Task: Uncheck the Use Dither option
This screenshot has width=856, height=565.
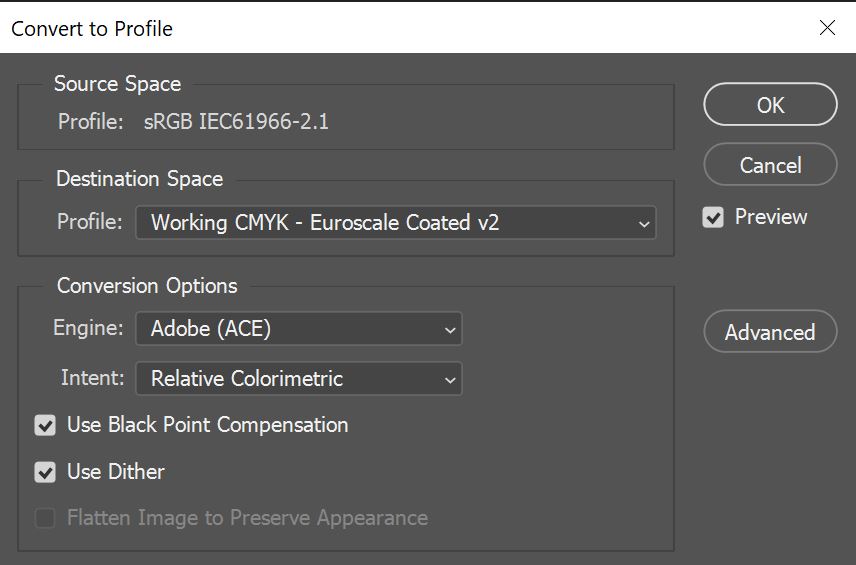Action: [x=45, y=472]
